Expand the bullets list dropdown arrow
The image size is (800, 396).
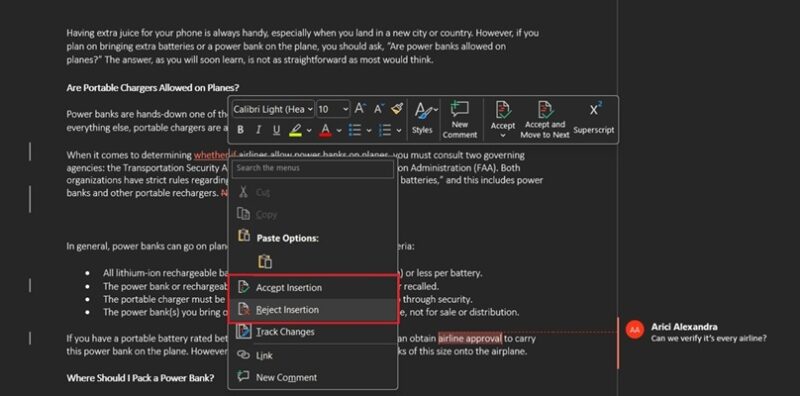tap(368, 131)
